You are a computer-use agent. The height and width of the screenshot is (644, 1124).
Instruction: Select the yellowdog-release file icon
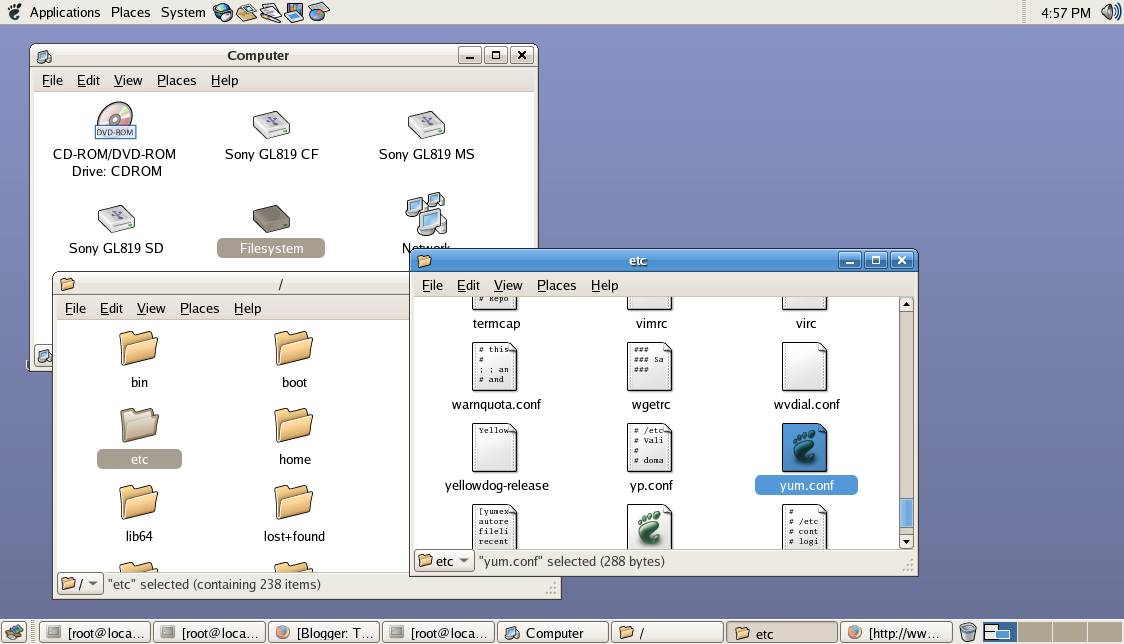pyautogui.click(x=495, y=448)
